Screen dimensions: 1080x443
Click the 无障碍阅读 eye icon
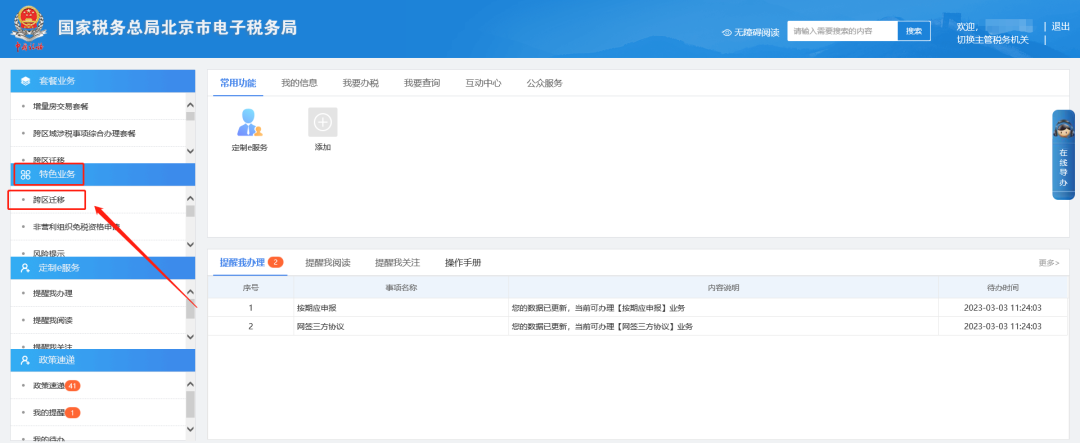pos(727,32)
